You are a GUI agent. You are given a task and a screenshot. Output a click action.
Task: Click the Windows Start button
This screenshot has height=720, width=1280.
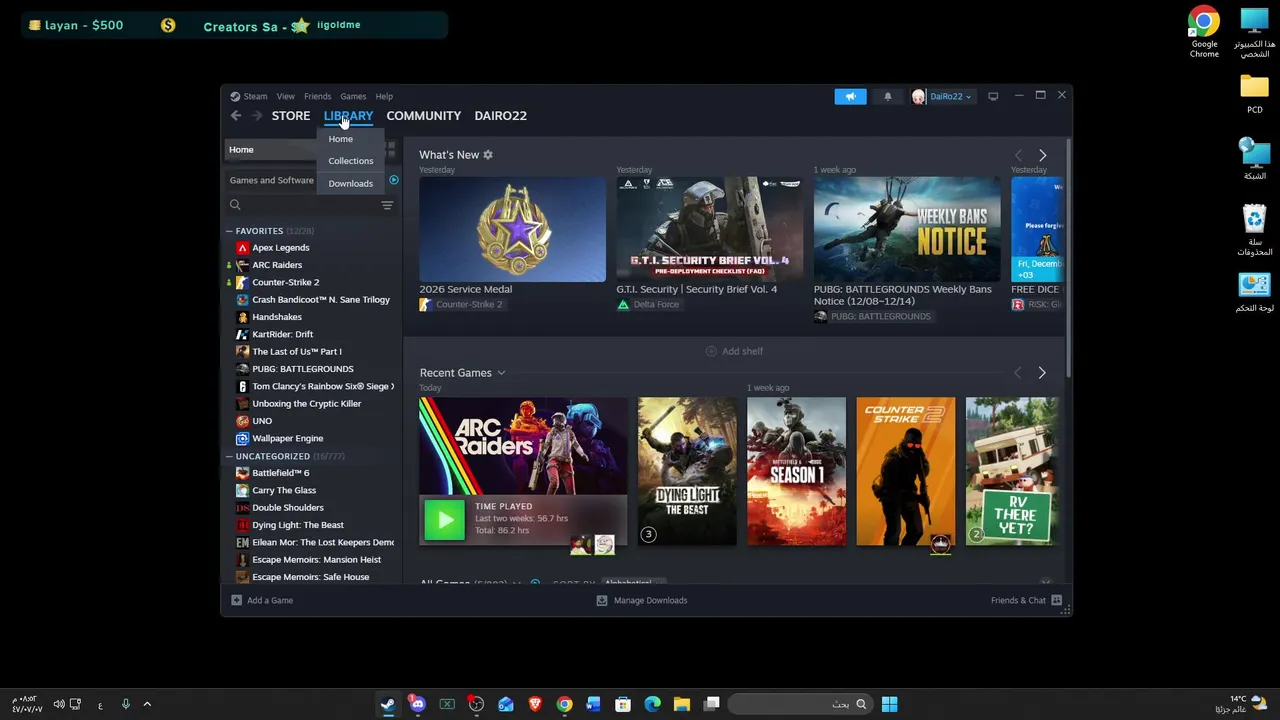[889, 704]
